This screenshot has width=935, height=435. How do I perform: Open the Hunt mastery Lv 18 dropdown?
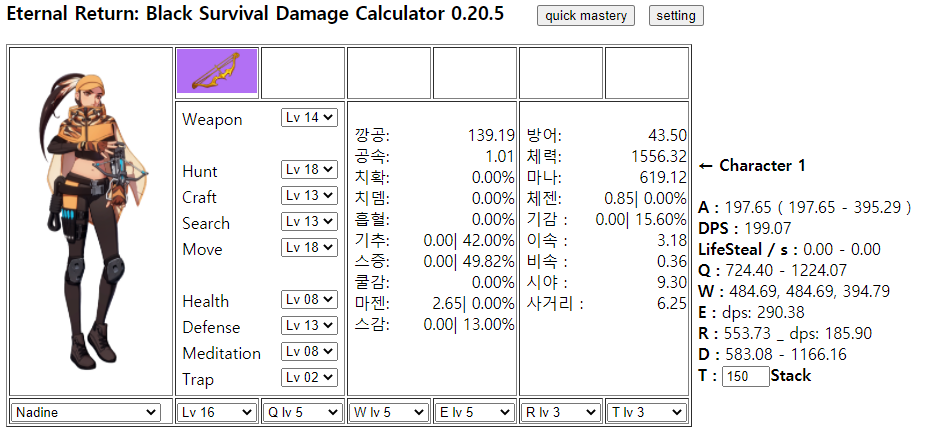click(x=309, y=169)
